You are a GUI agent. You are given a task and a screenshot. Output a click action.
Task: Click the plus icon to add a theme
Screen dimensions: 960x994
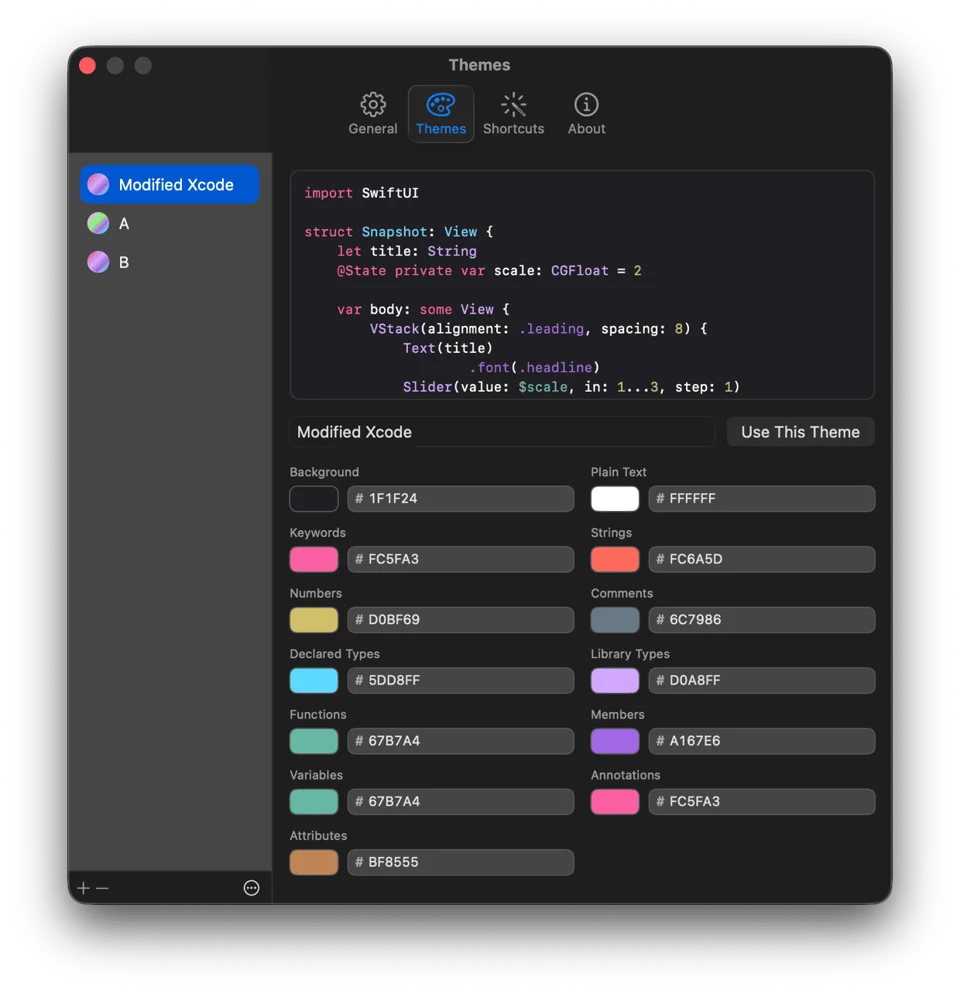(x=83, y=888)
